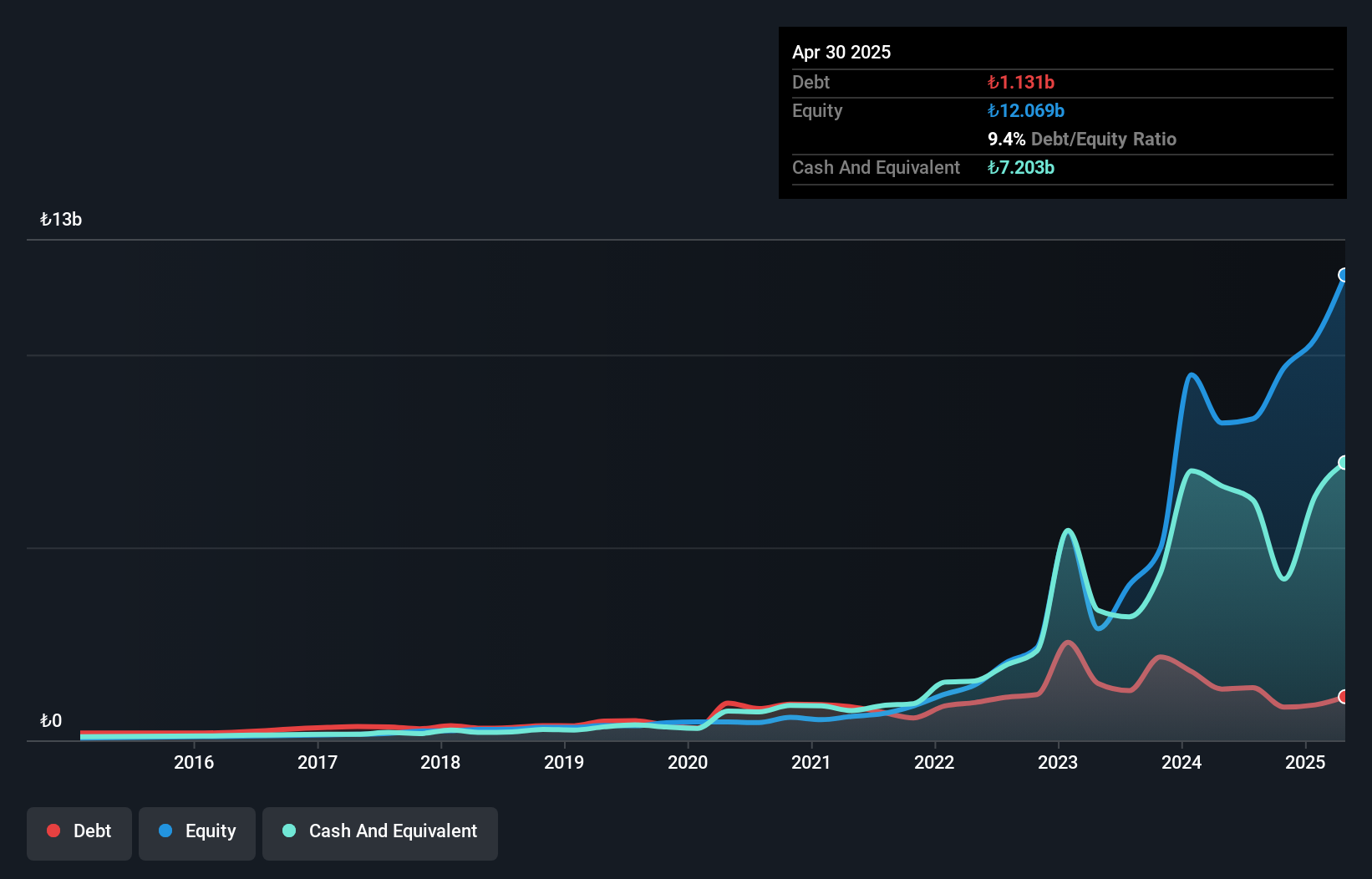Click the blue Equity endpoint marker
Image resolution: width=1372 pixels, height=879 pixels.
[1344, 275]
